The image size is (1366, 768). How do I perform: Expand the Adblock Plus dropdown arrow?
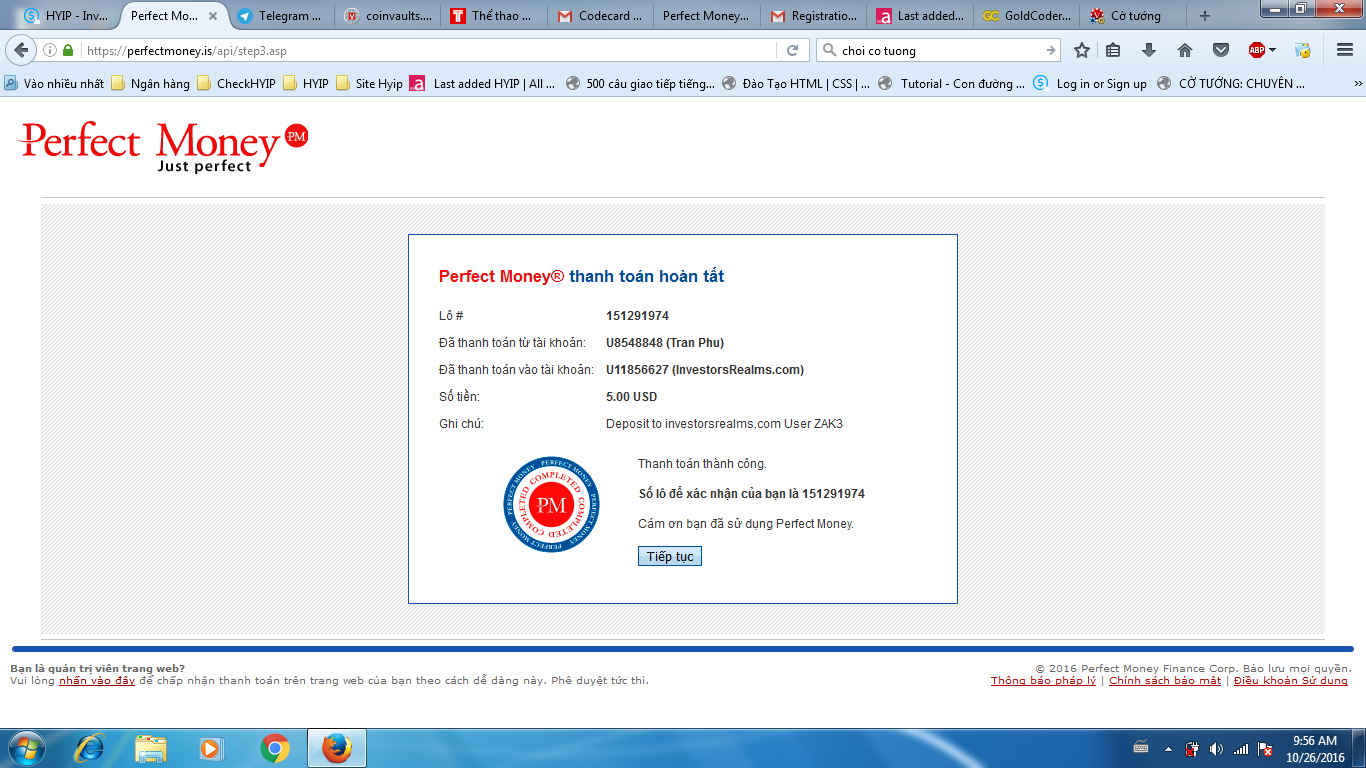click(1272, 50)
